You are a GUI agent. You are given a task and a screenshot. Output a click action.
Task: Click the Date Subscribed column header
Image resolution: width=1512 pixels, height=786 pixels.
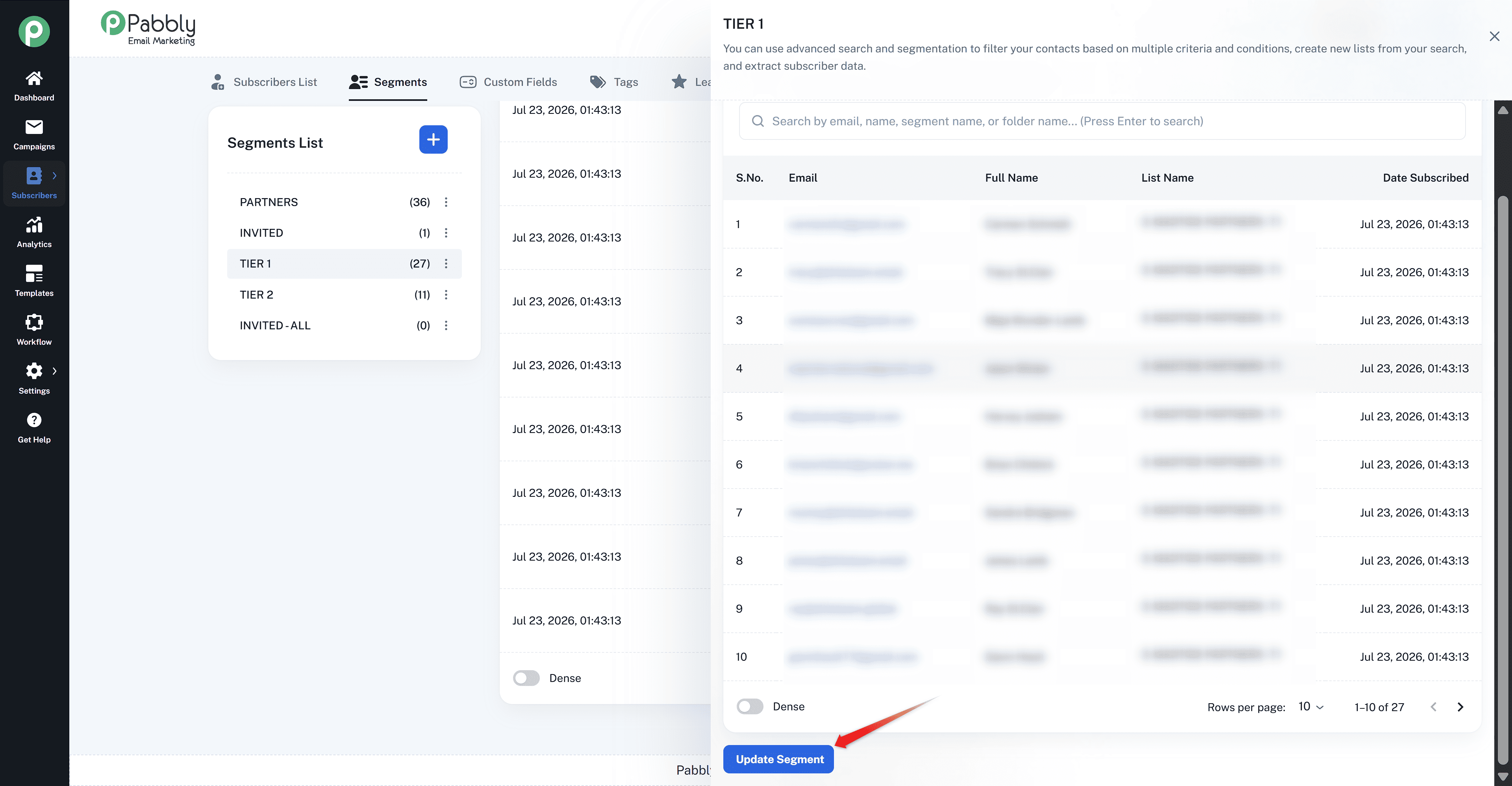tap(1426, 177)
